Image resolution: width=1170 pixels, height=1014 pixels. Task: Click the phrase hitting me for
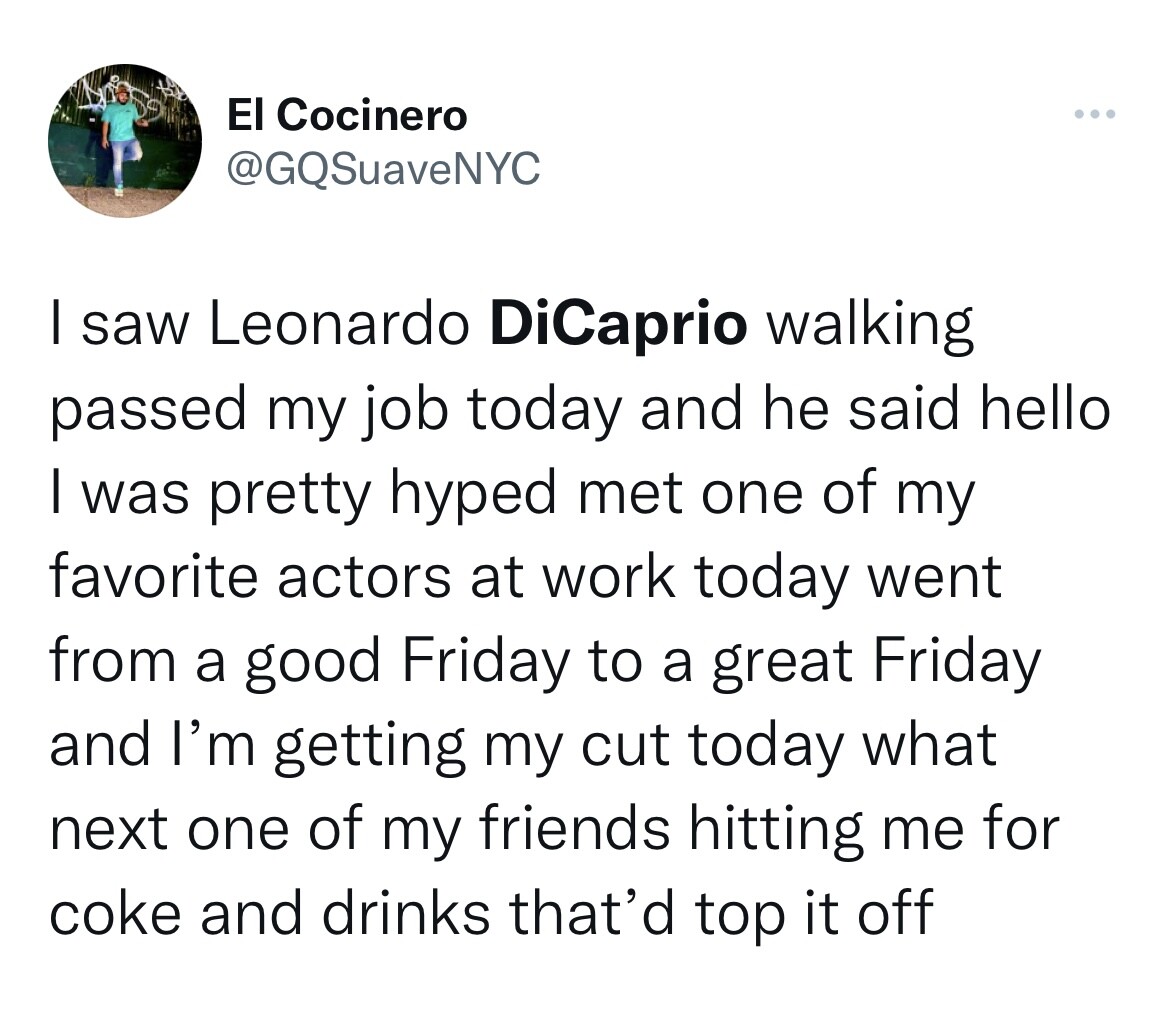coord(874,830)
